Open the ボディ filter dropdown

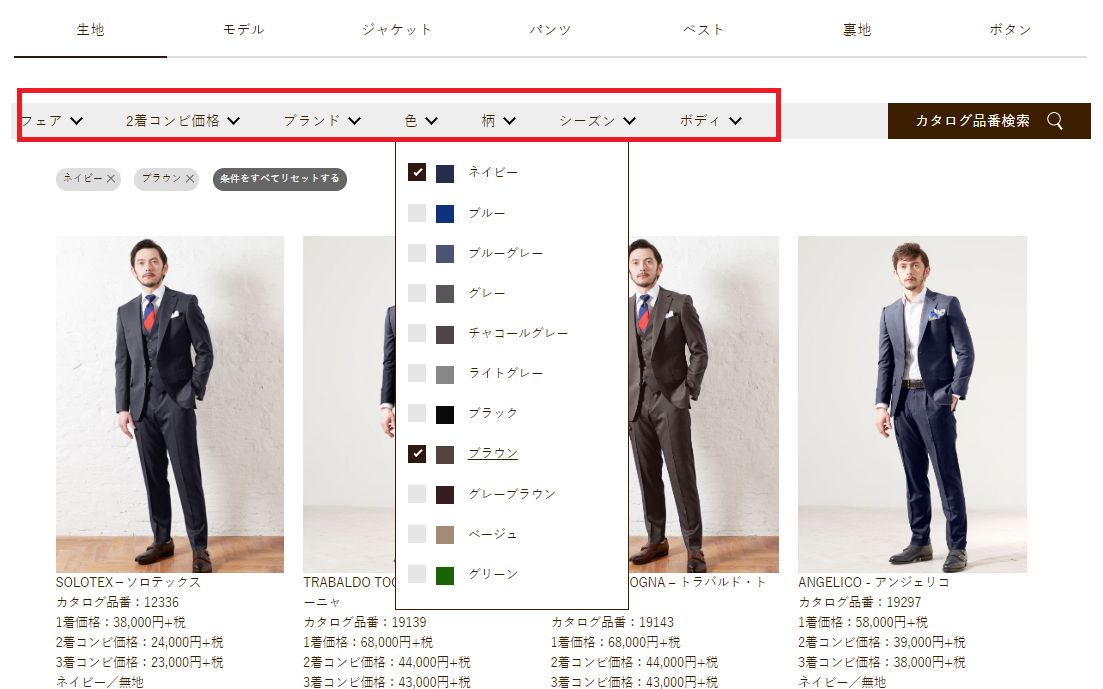(710, 121)
